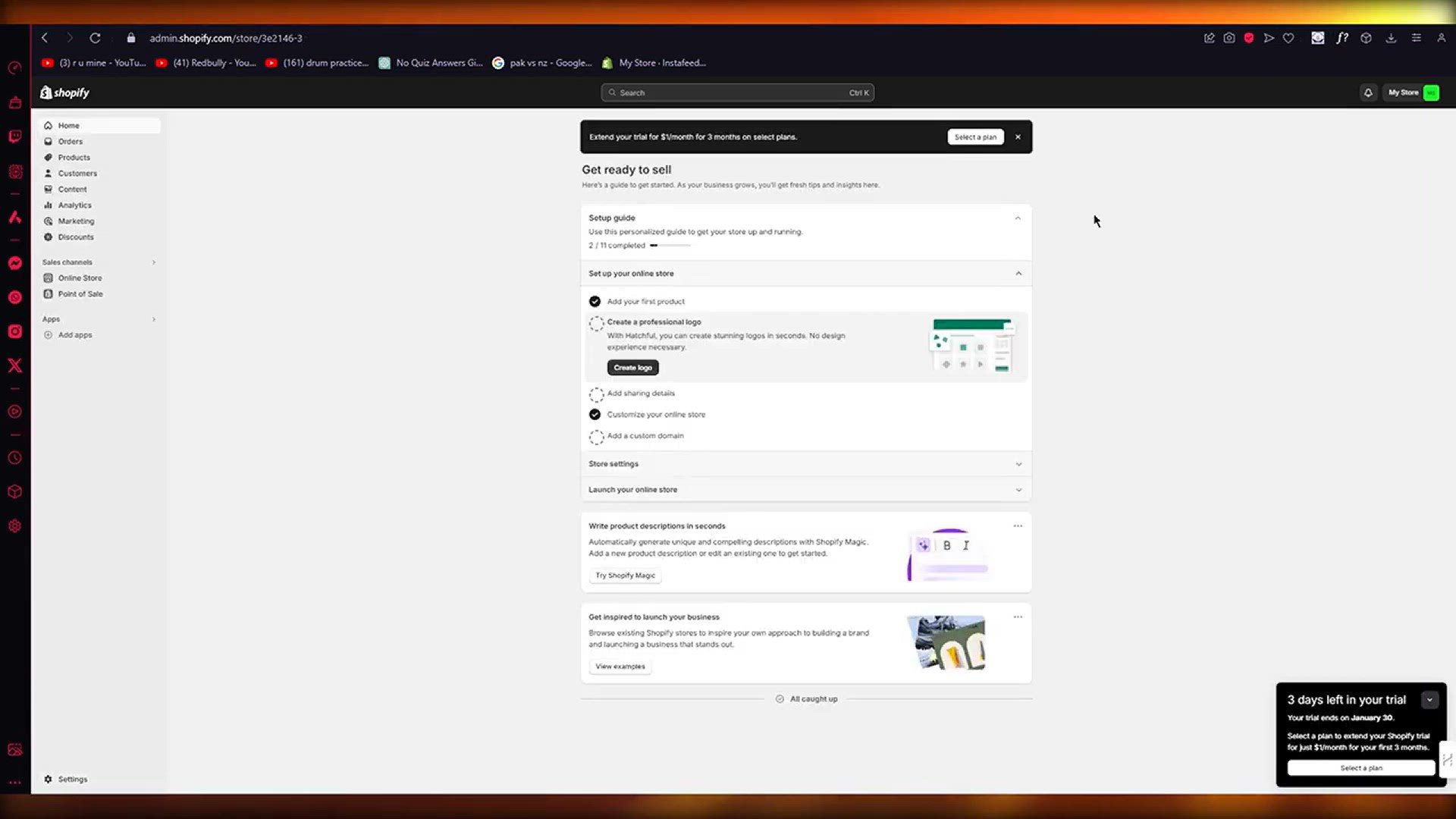Image resolution: width=1456 pixels, height=819 pixels.
Task: Click the Point of Sale channel icon
Action: pos(48,294)
